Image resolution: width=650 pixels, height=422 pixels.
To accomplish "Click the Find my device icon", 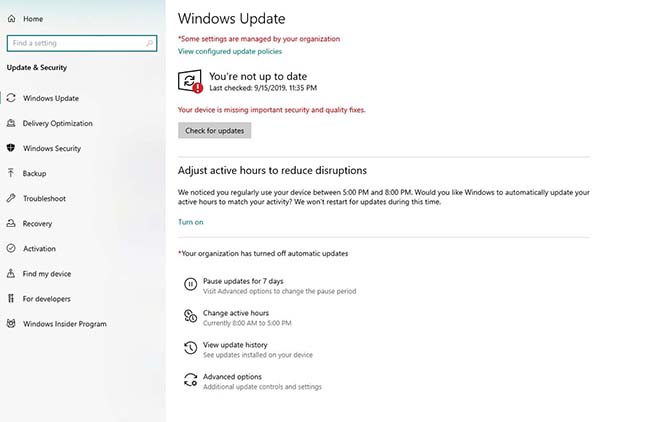I will pyautogui.click(x=11, y=273).
